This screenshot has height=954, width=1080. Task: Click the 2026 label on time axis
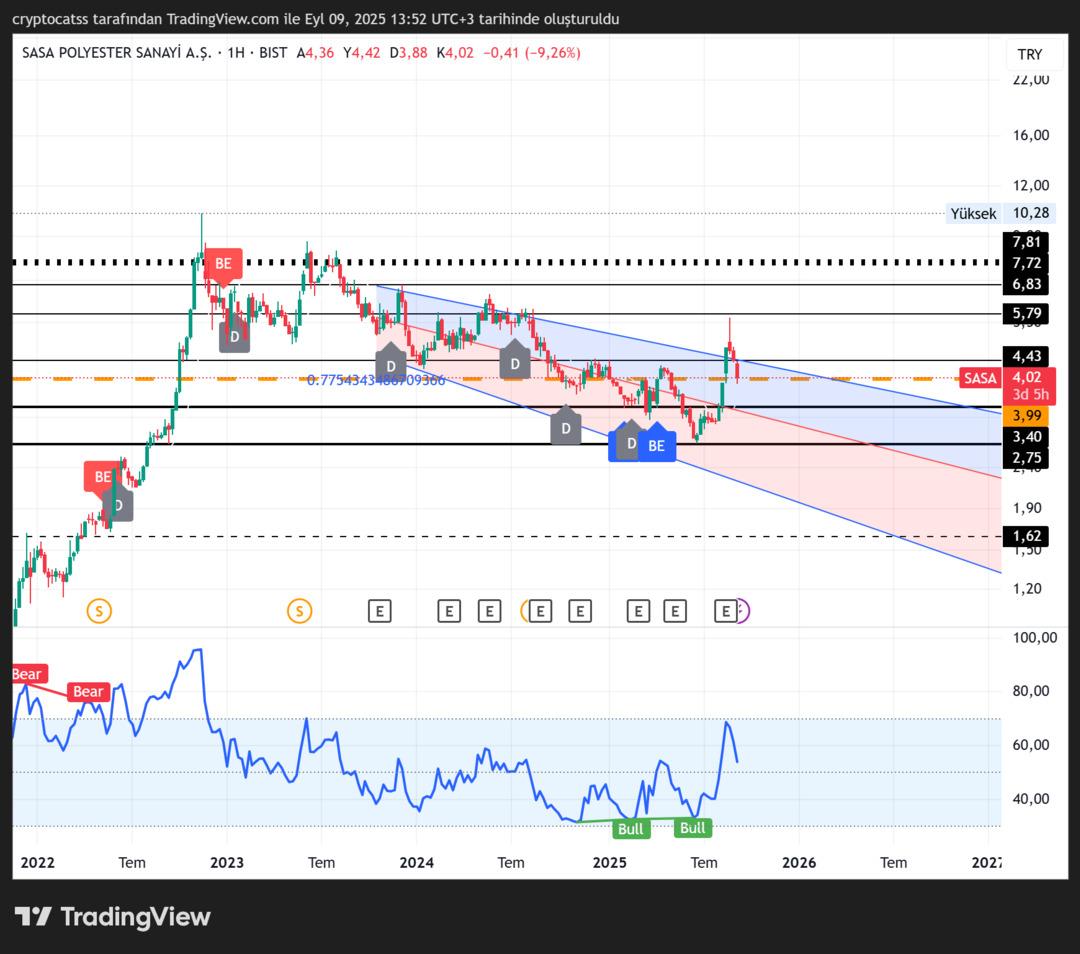[799, 862]
